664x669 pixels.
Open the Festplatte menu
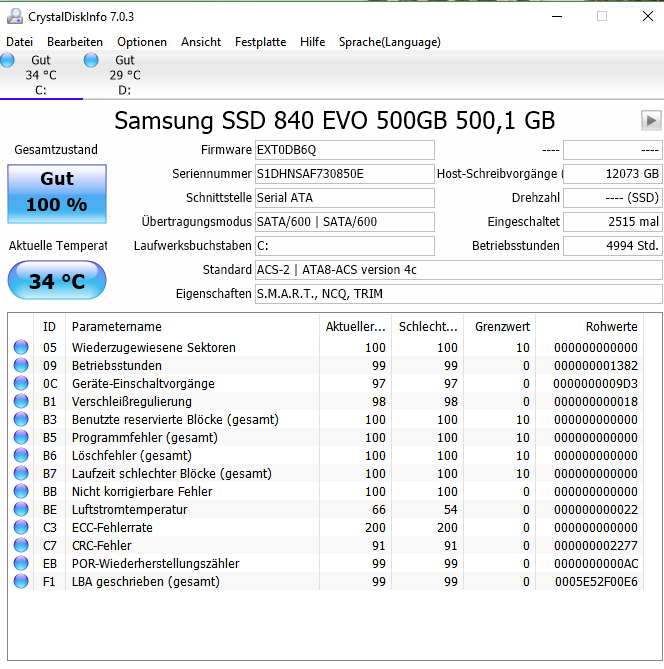[260, 42]
